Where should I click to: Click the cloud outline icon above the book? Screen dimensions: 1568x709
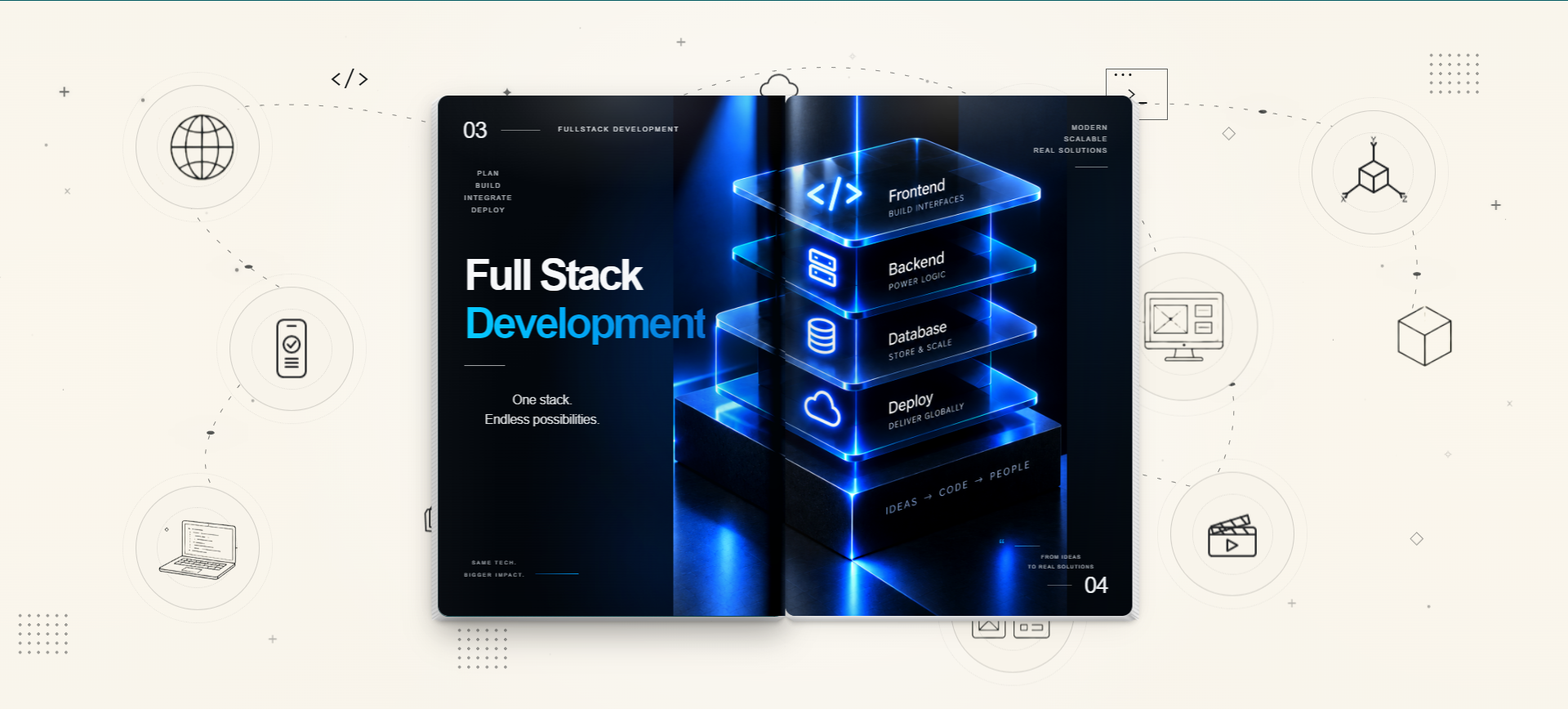tap(778, 86)
